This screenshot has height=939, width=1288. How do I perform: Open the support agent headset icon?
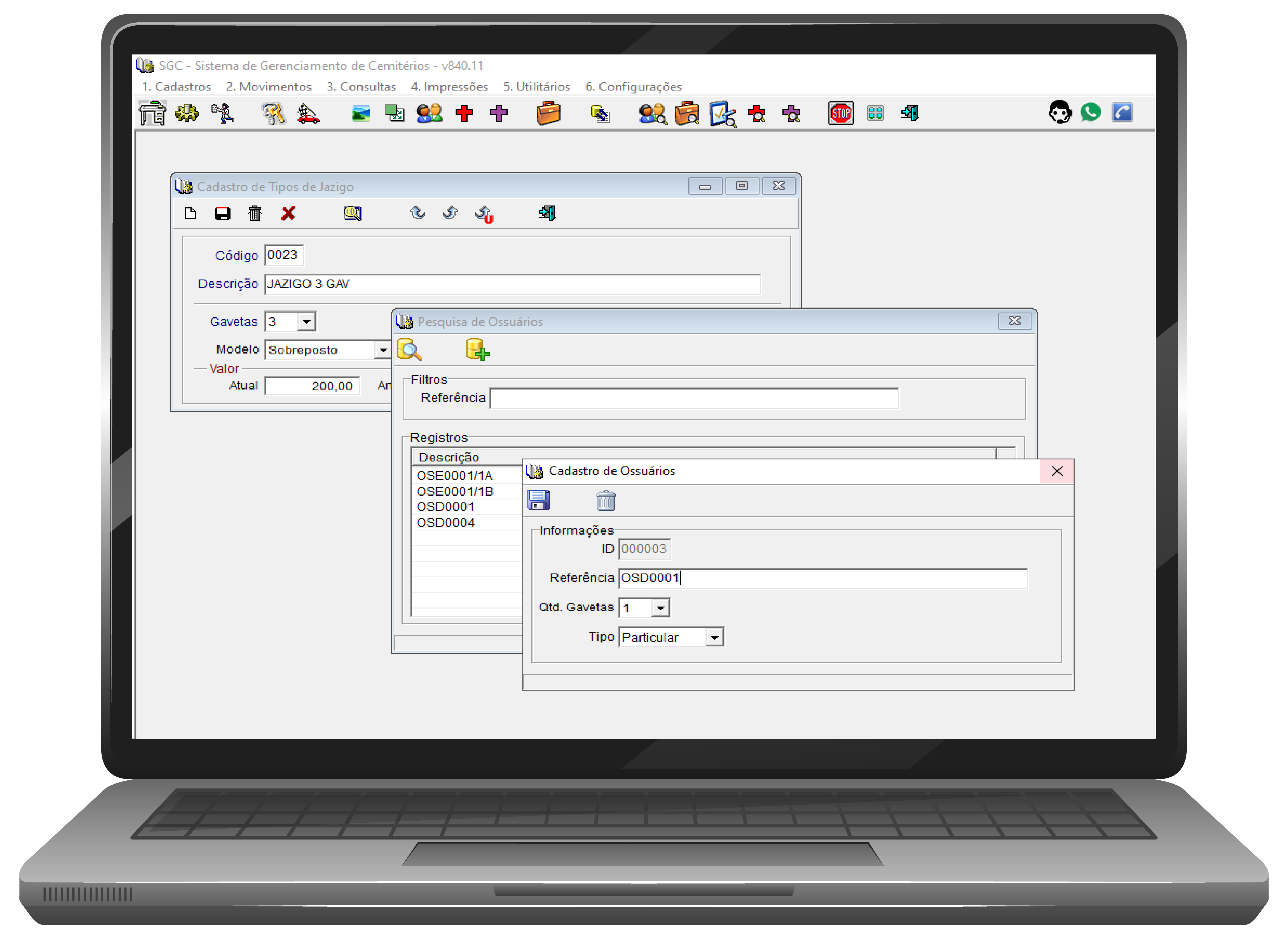[x=1060, y=112]
